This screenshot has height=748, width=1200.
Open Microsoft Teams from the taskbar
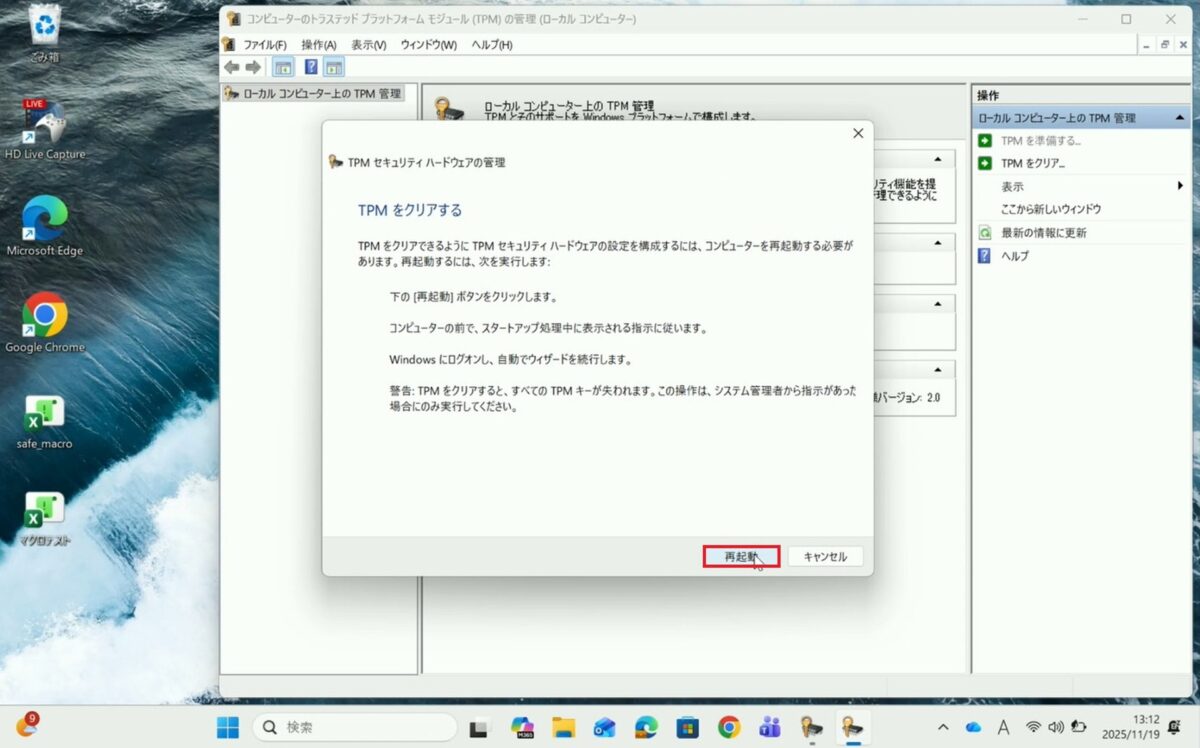pos(769,728)
